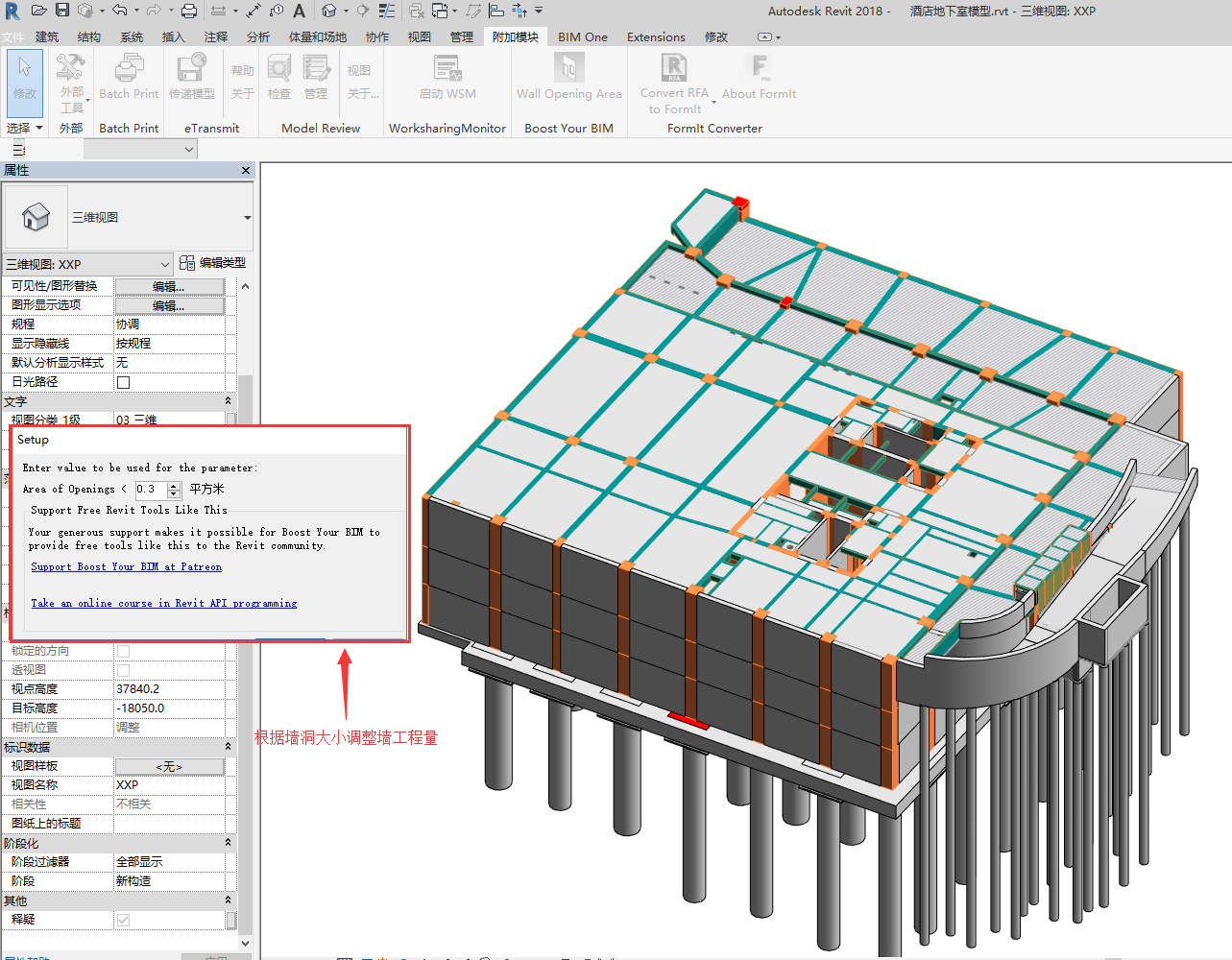Collapse the 阶段化 properties section
Viewport: 1232px width, 960px height.
click(x=228, y=843)
